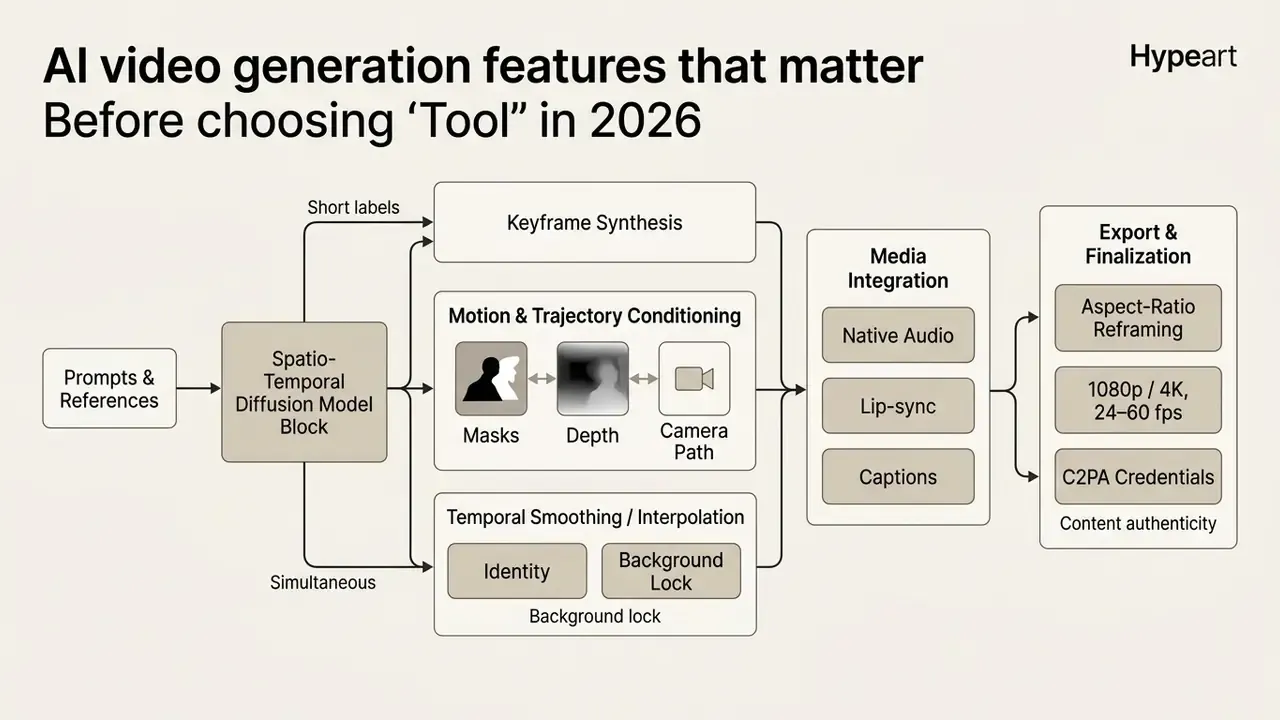Click the title "AI video generation features that matter"
Screen dimensions: 1280x720
coord(483,68)
